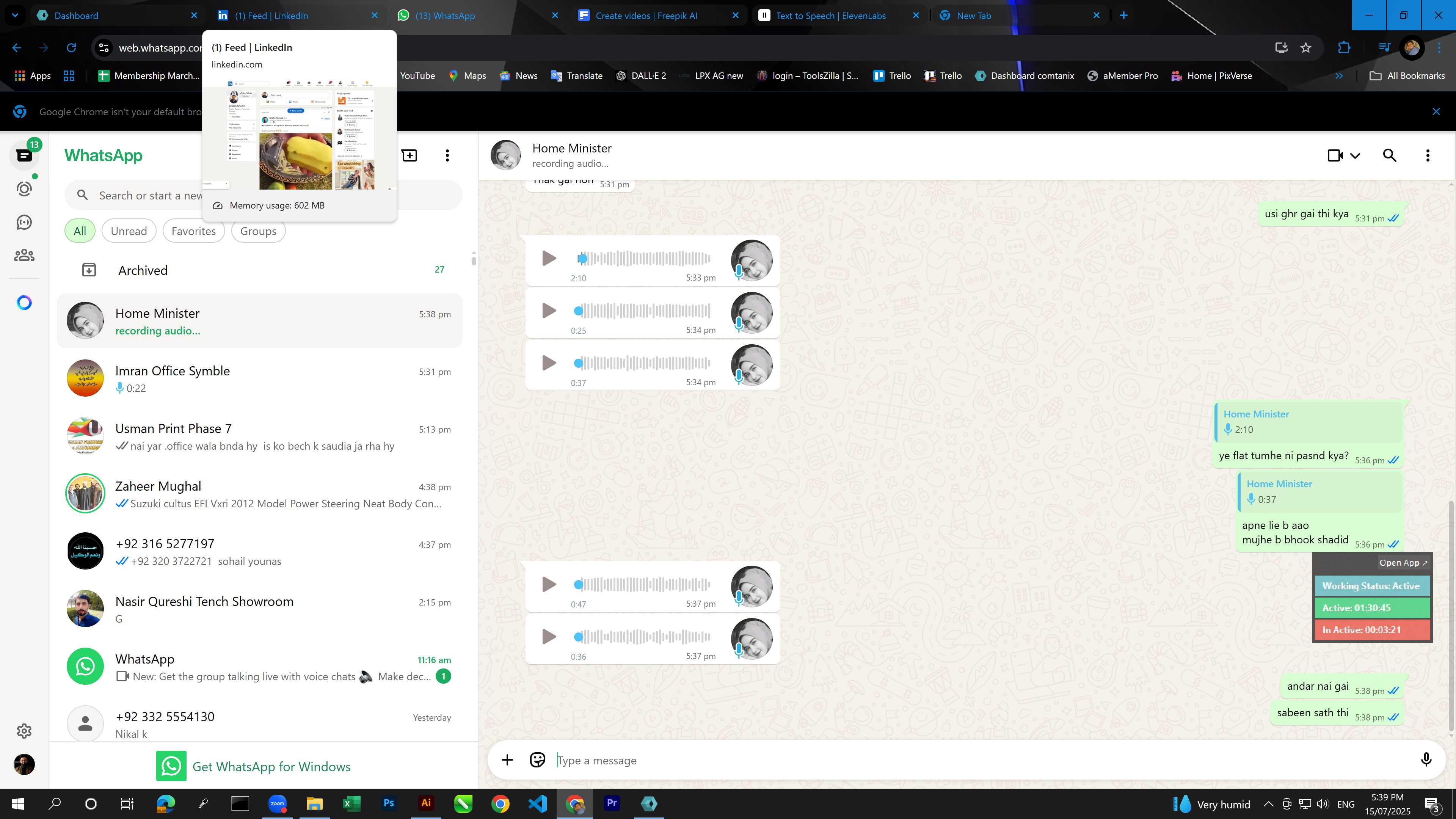The width and height of the screenshot is (1456, 819).
Task: Open the Chats icon with 13 badge
Action: (x=24, y=155)
